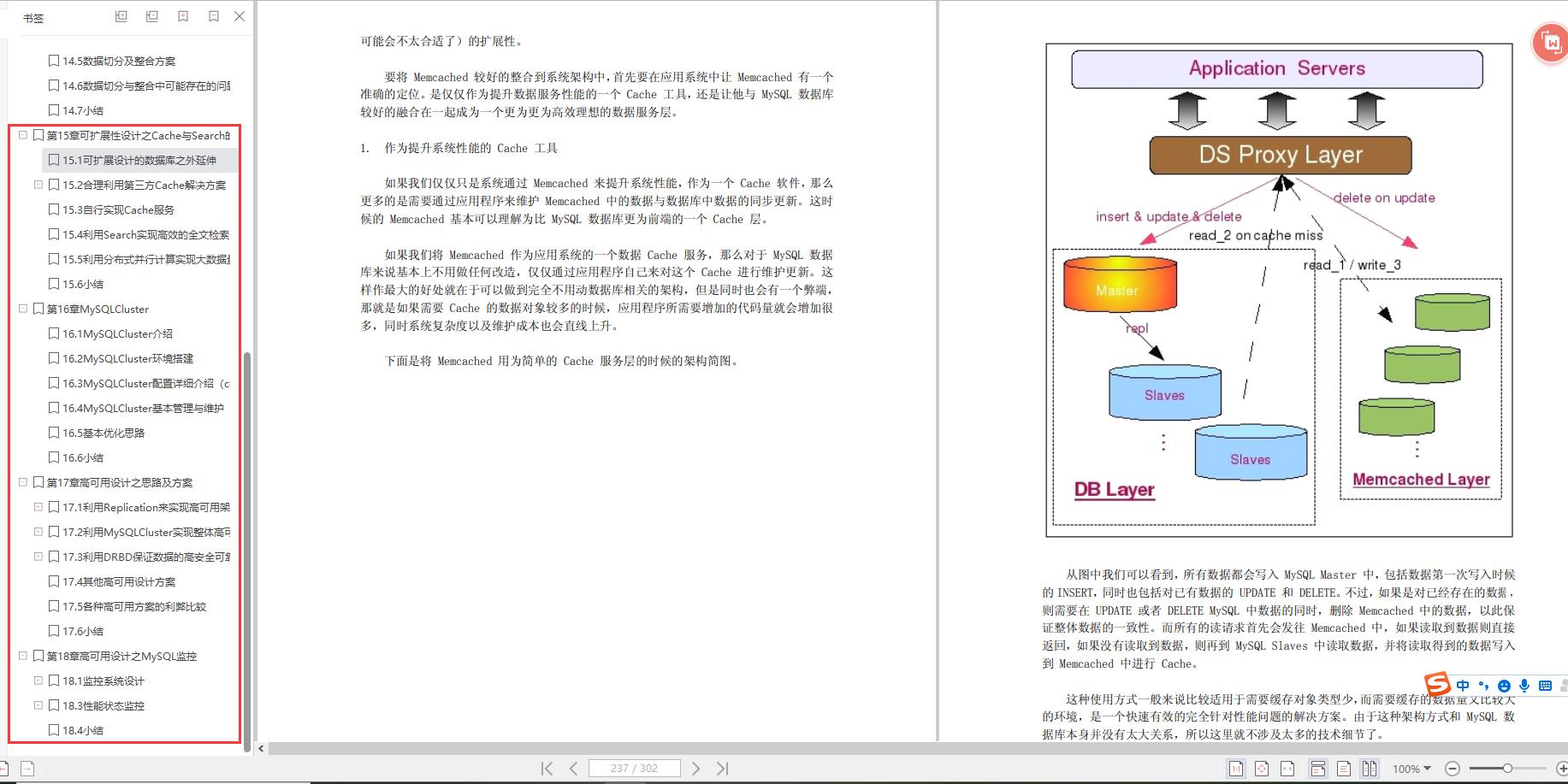The width and height of the screenshot is (1568, 784).
Task: Go to previous page arrow
Action: point(573,769)
